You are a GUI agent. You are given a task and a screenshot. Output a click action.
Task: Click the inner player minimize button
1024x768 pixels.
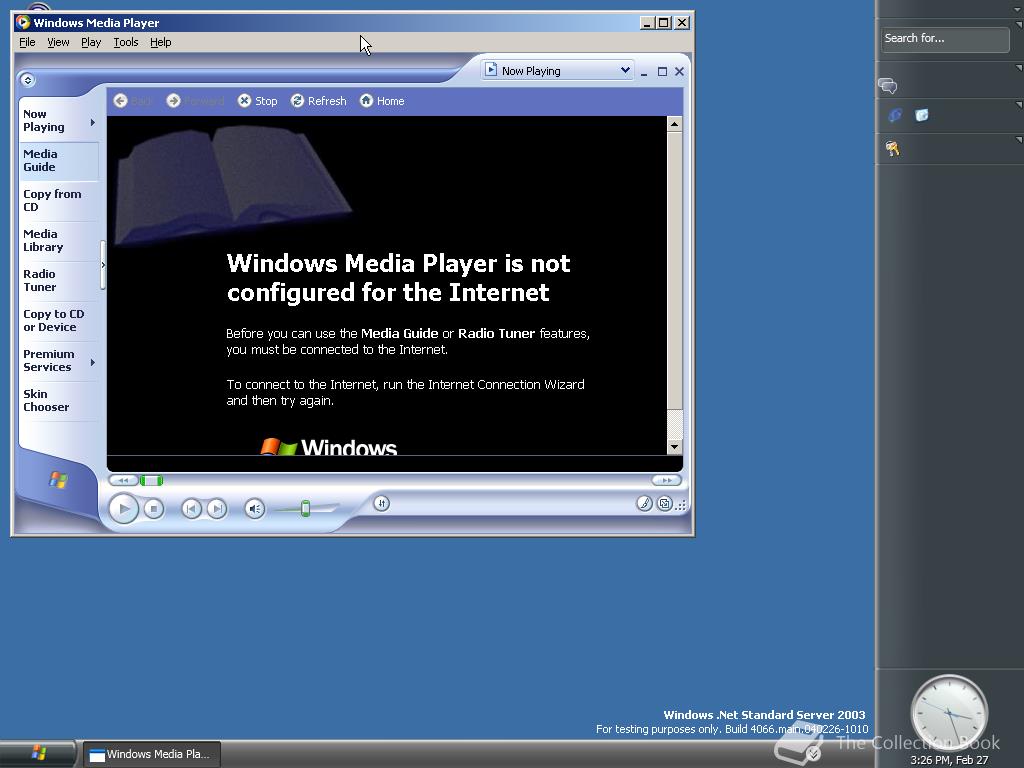click(x=644, y=72)
